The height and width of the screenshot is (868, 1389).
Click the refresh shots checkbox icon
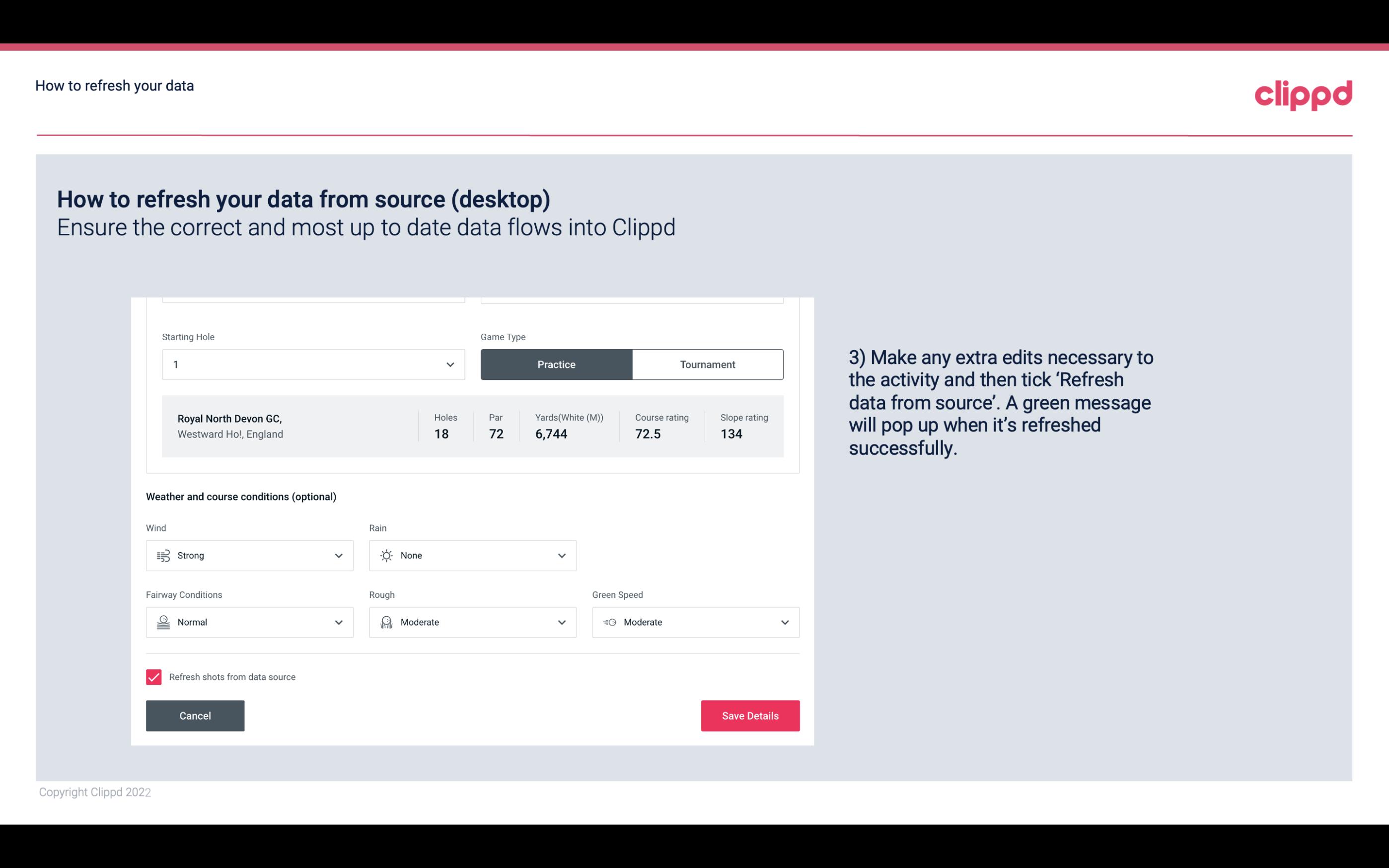click(x=154, y=677)
